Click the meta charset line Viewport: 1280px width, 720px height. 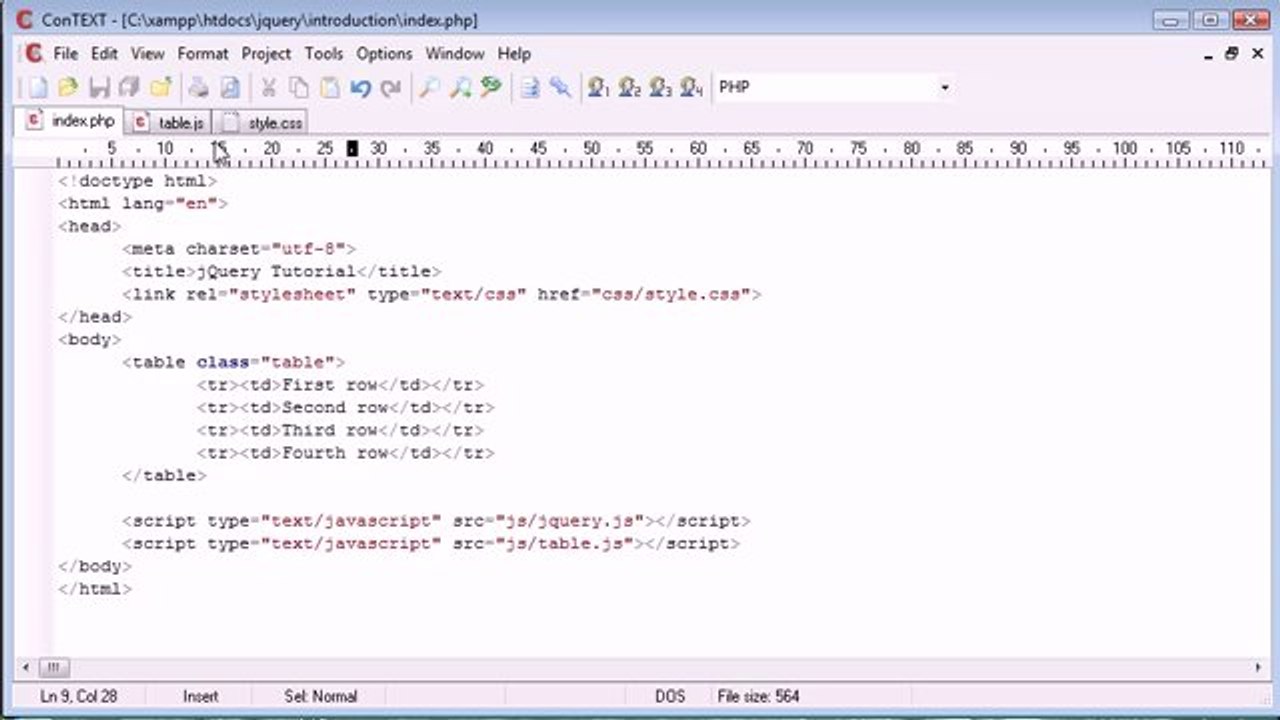point(239,249)
